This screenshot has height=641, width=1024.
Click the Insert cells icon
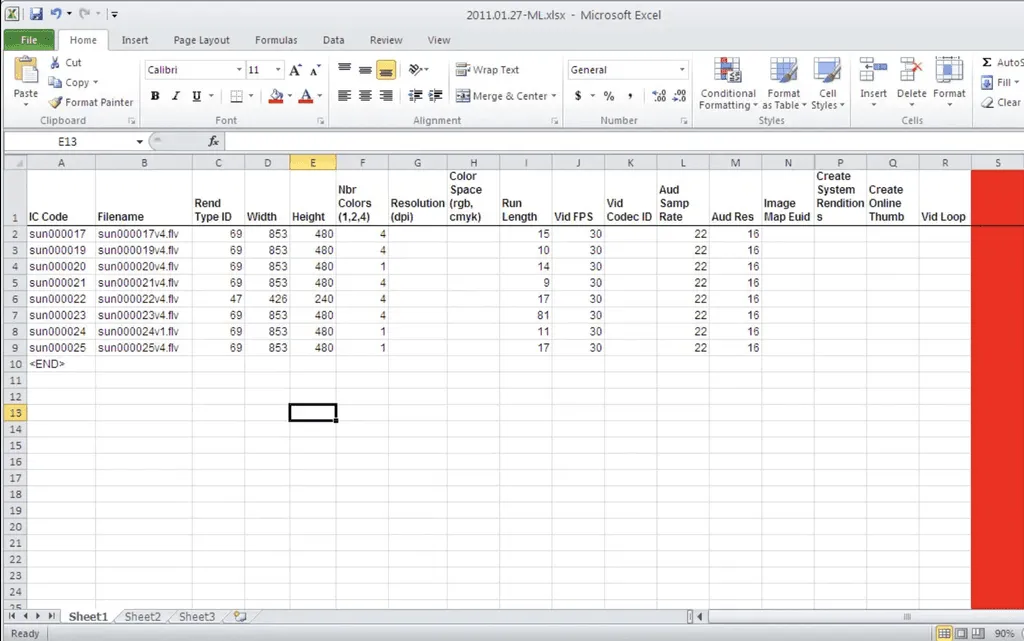click(x=873, y=72)
